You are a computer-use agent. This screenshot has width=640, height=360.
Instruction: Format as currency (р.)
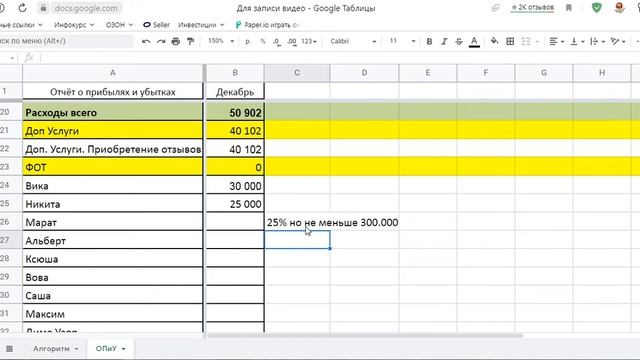[248, 41]
